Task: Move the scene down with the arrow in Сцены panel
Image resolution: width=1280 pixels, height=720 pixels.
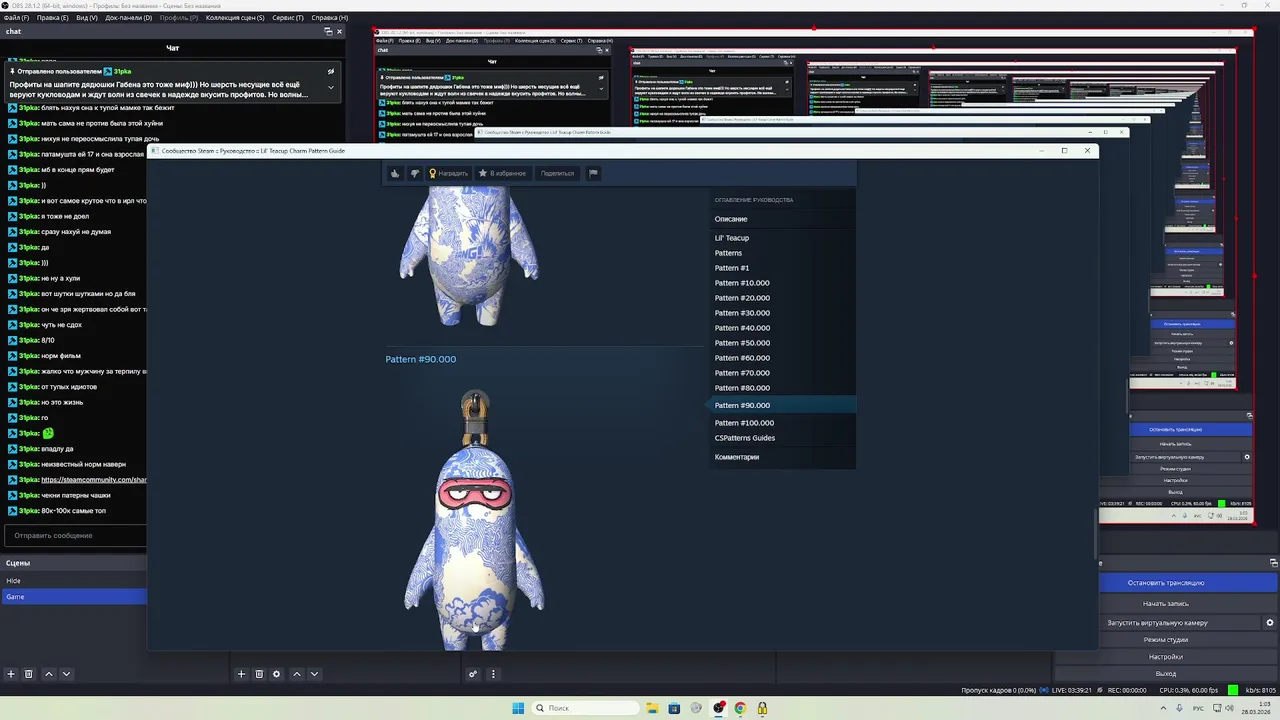Action: click(66, 674)
